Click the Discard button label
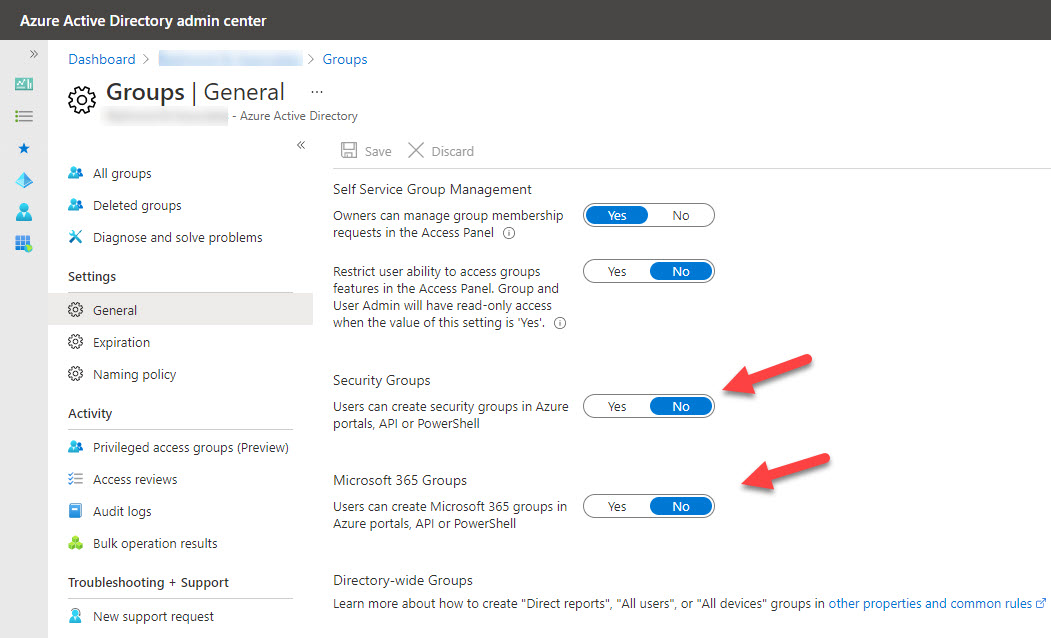 452,151
